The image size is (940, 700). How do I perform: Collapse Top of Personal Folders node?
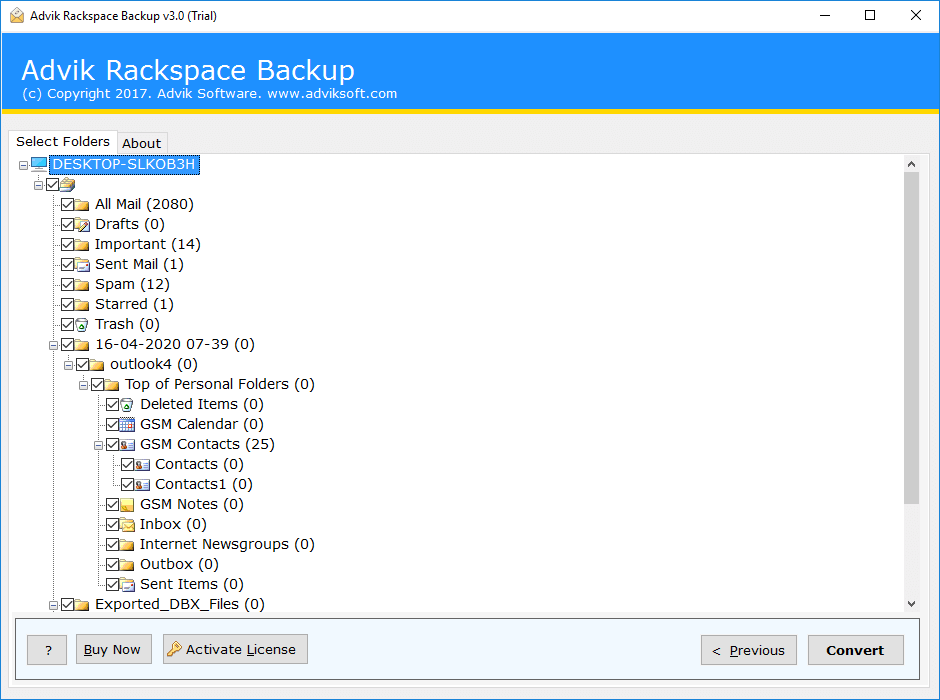(83, 385)
